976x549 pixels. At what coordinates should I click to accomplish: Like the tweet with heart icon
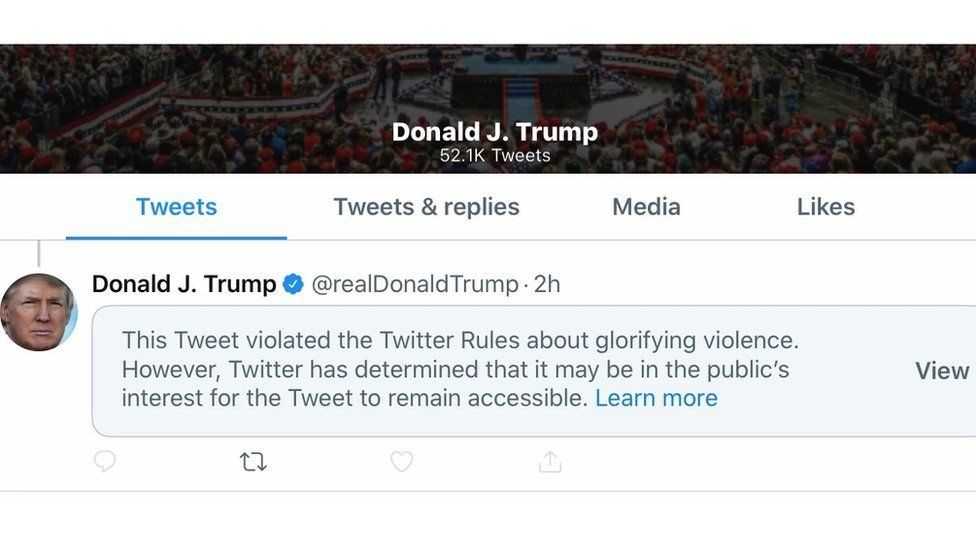click(401, 461)
